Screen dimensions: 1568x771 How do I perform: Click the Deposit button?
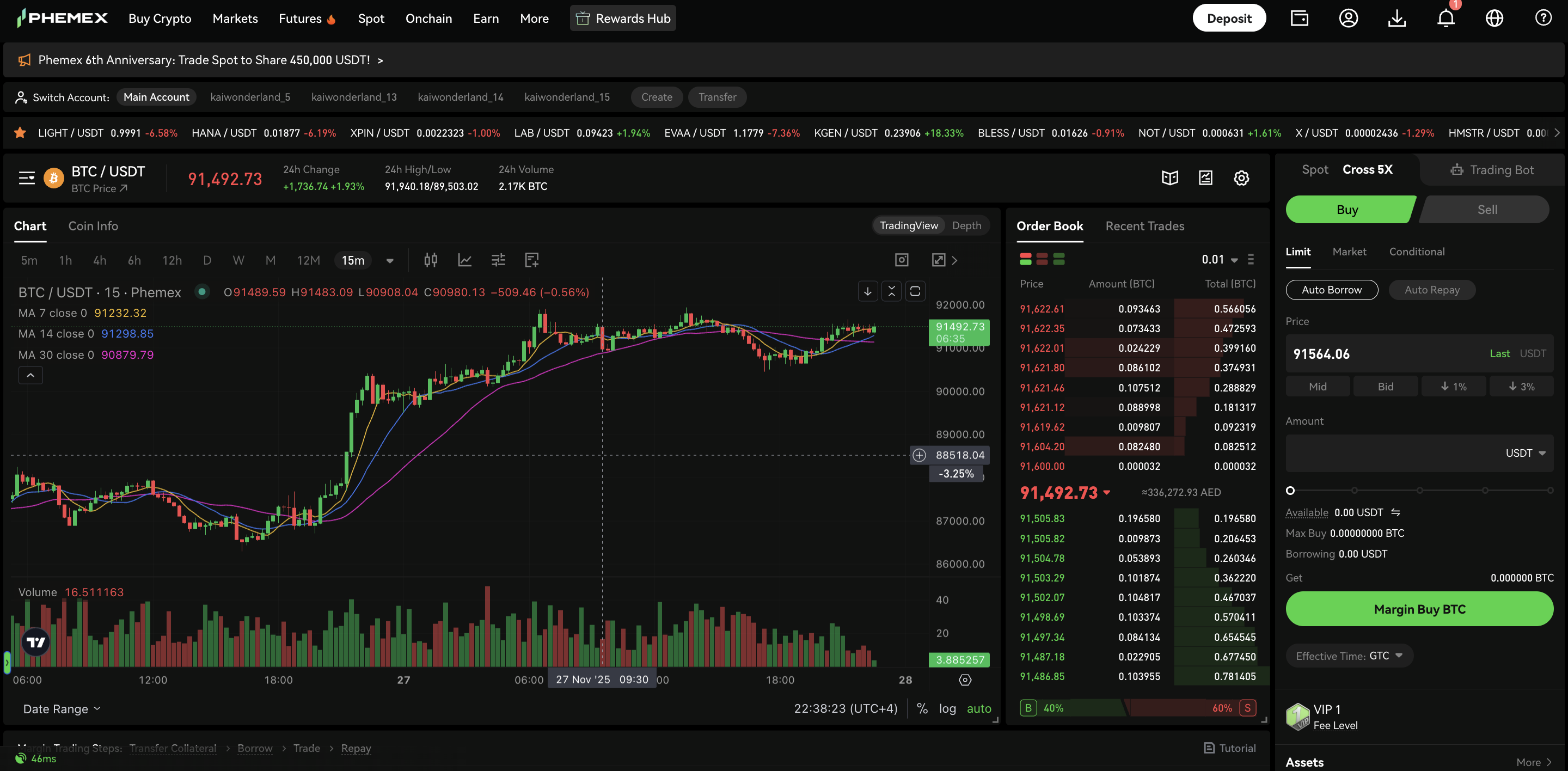1229,17
